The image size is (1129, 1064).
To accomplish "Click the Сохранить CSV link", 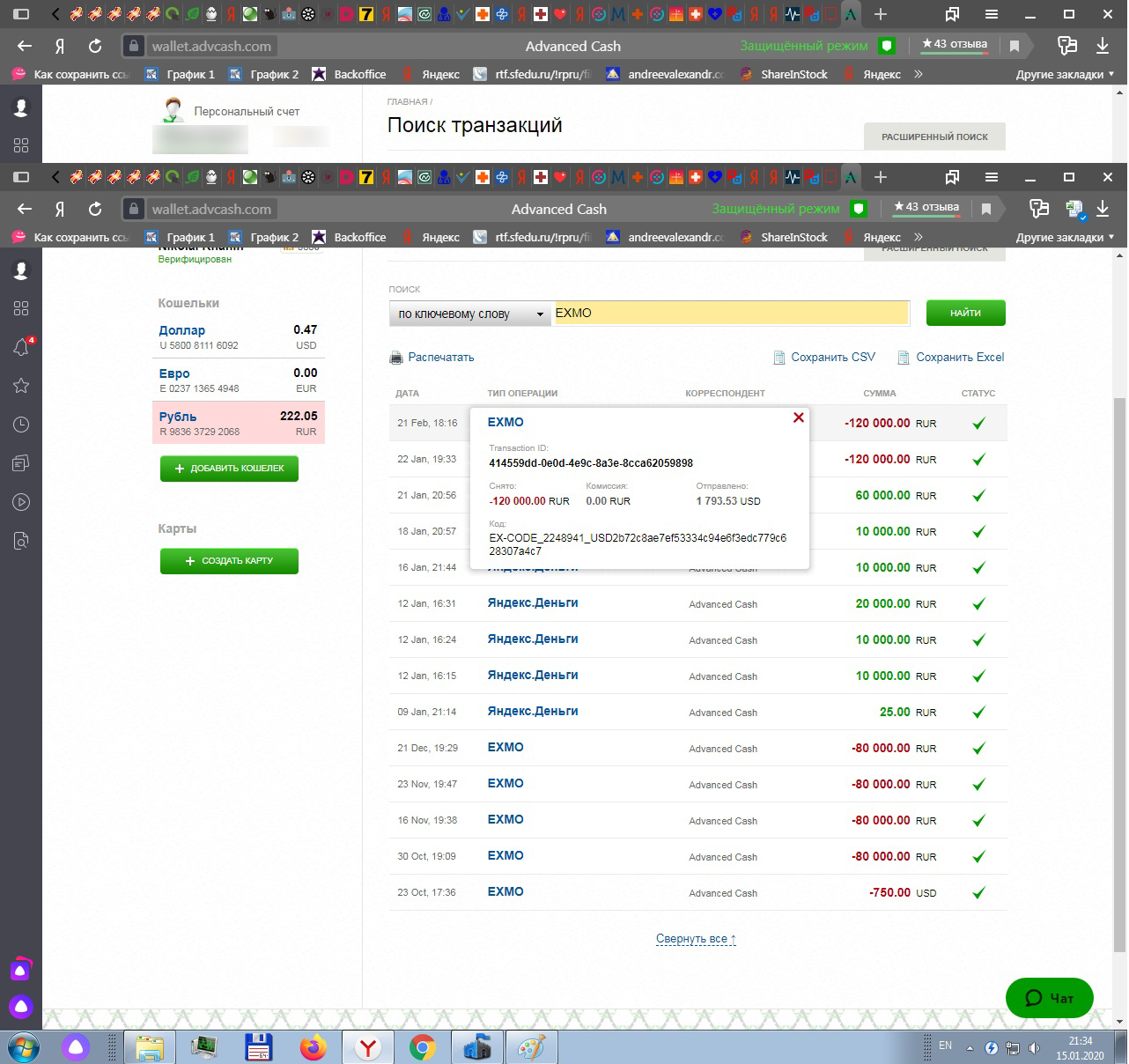I will click(x=824, y=358).
